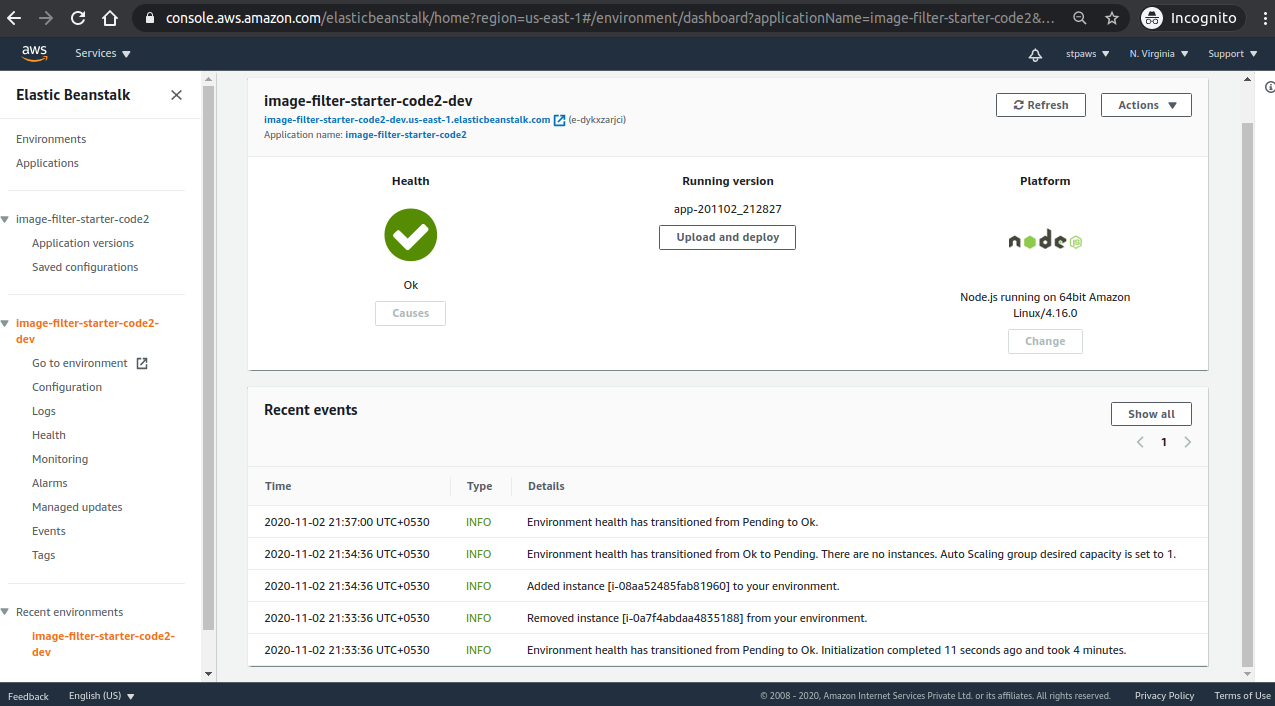Click timestamp 2020-11-02 21:37:00 UTC+0530
Image resolution: width=1275 pixels, height=706 pixels.
tap(347, 522)
